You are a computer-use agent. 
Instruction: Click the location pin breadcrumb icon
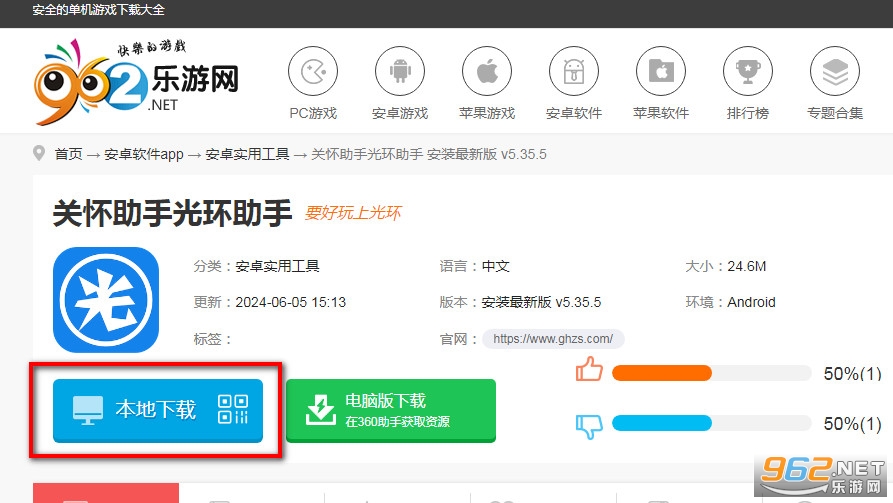tap(39, 153)
